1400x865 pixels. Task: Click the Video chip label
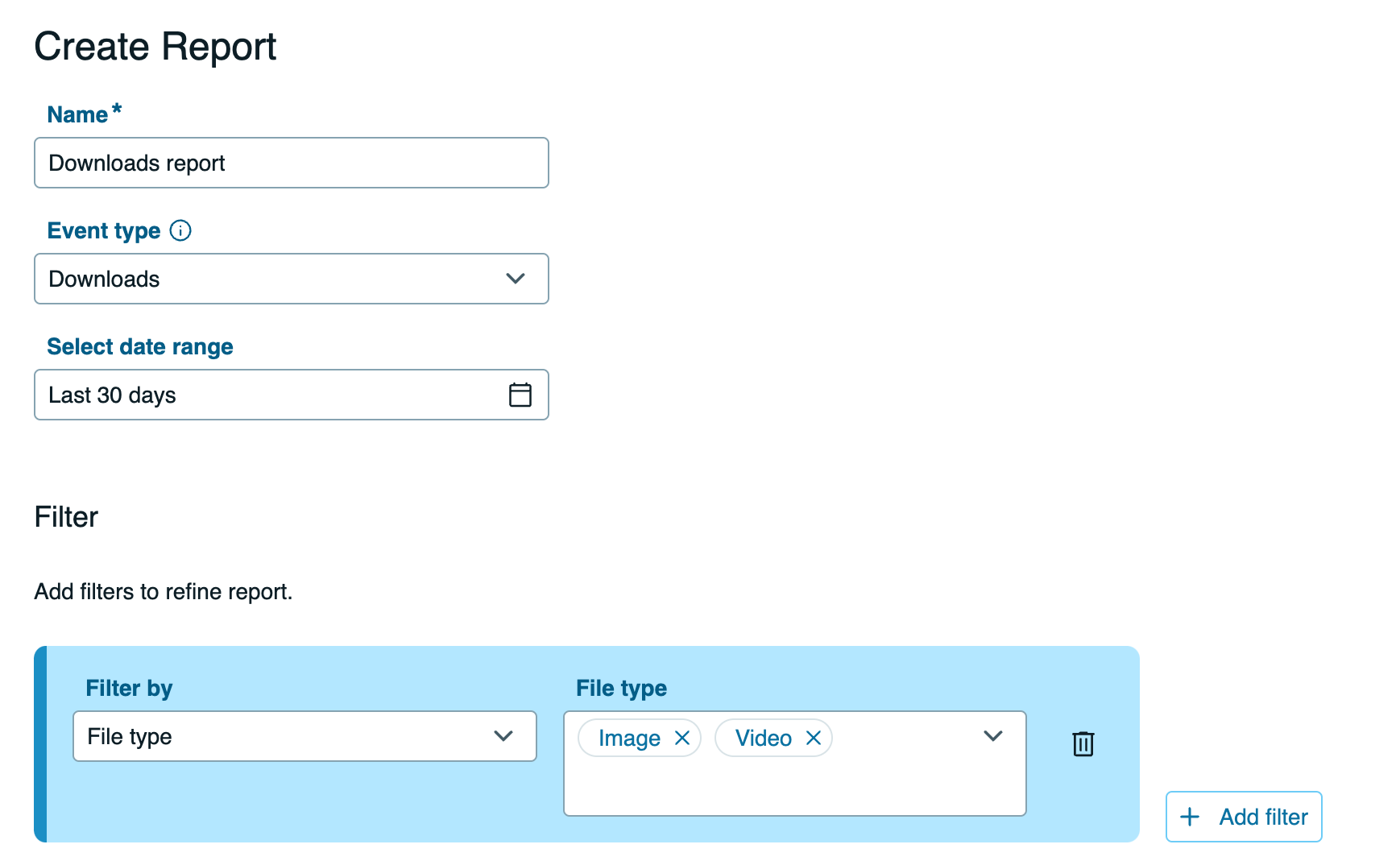pos(762,737)
